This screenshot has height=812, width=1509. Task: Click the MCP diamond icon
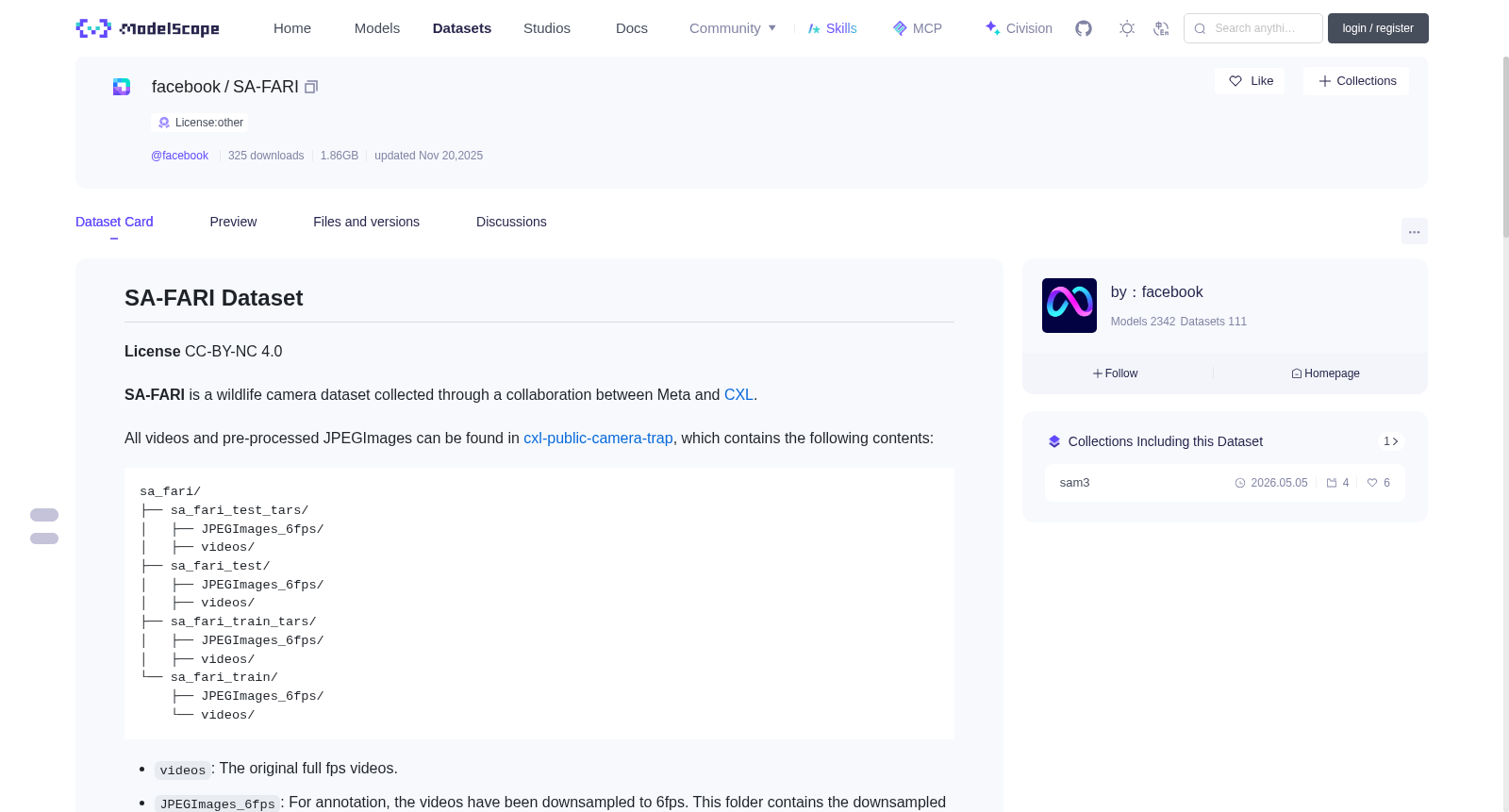(x=900, y=28)
